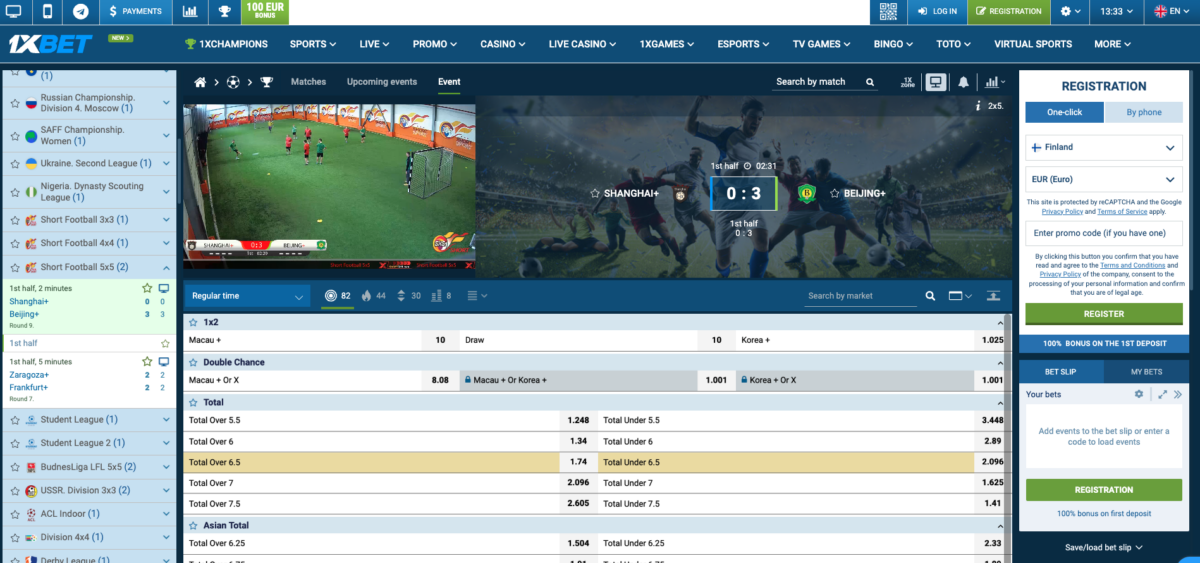Click the Search by match field
This screenshot has width=1200, height=563.
[x=819, y=82]
